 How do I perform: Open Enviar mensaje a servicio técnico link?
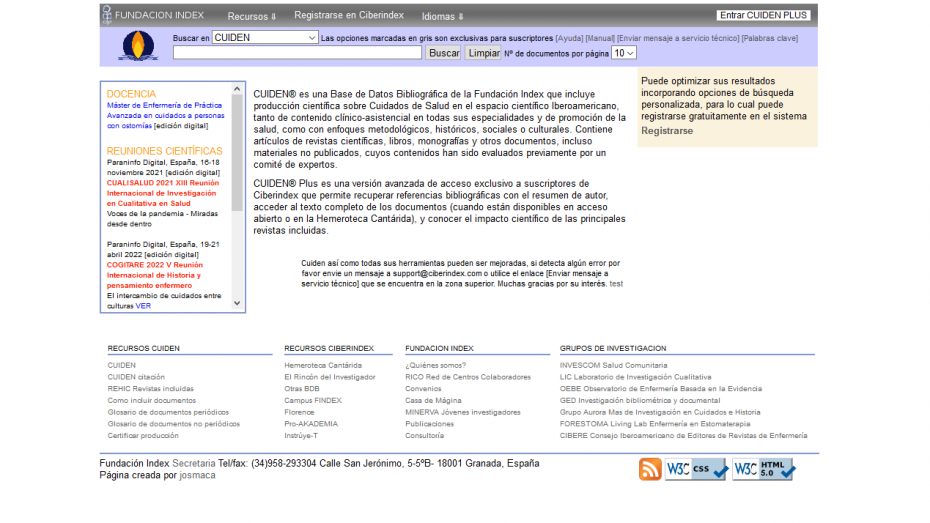(678, 39)
